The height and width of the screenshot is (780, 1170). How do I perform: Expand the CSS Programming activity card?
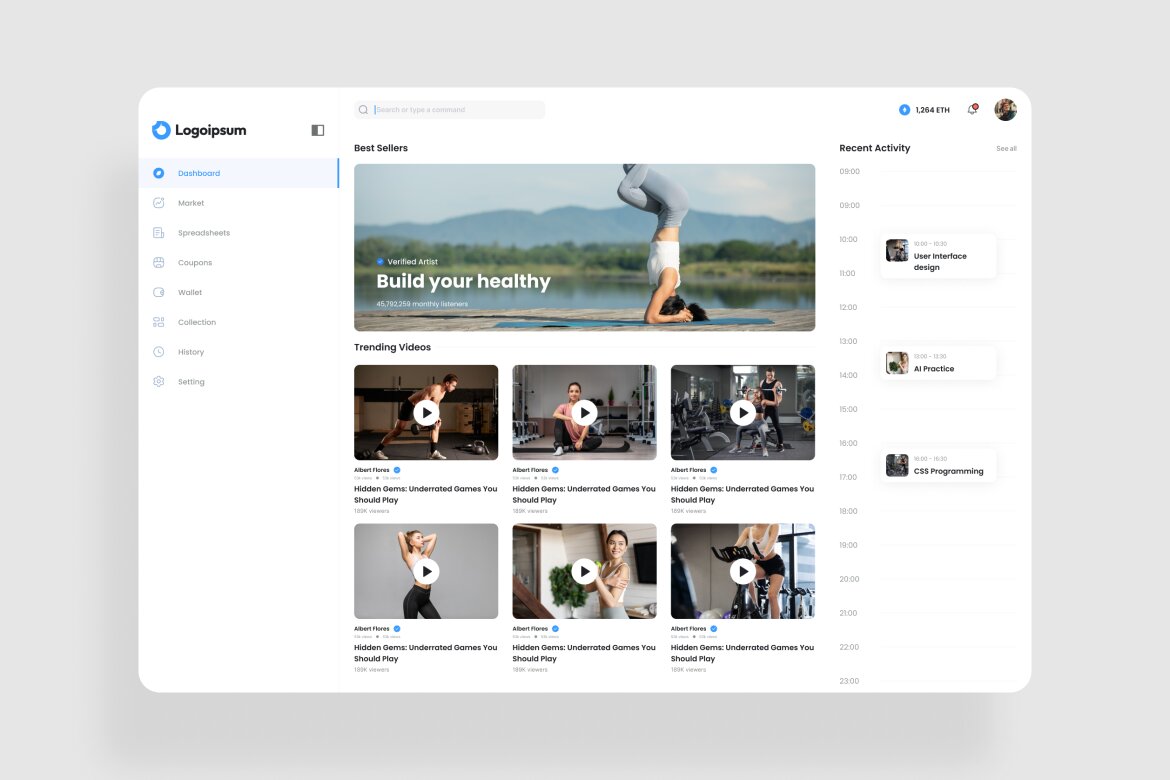[x=938, y=465]
